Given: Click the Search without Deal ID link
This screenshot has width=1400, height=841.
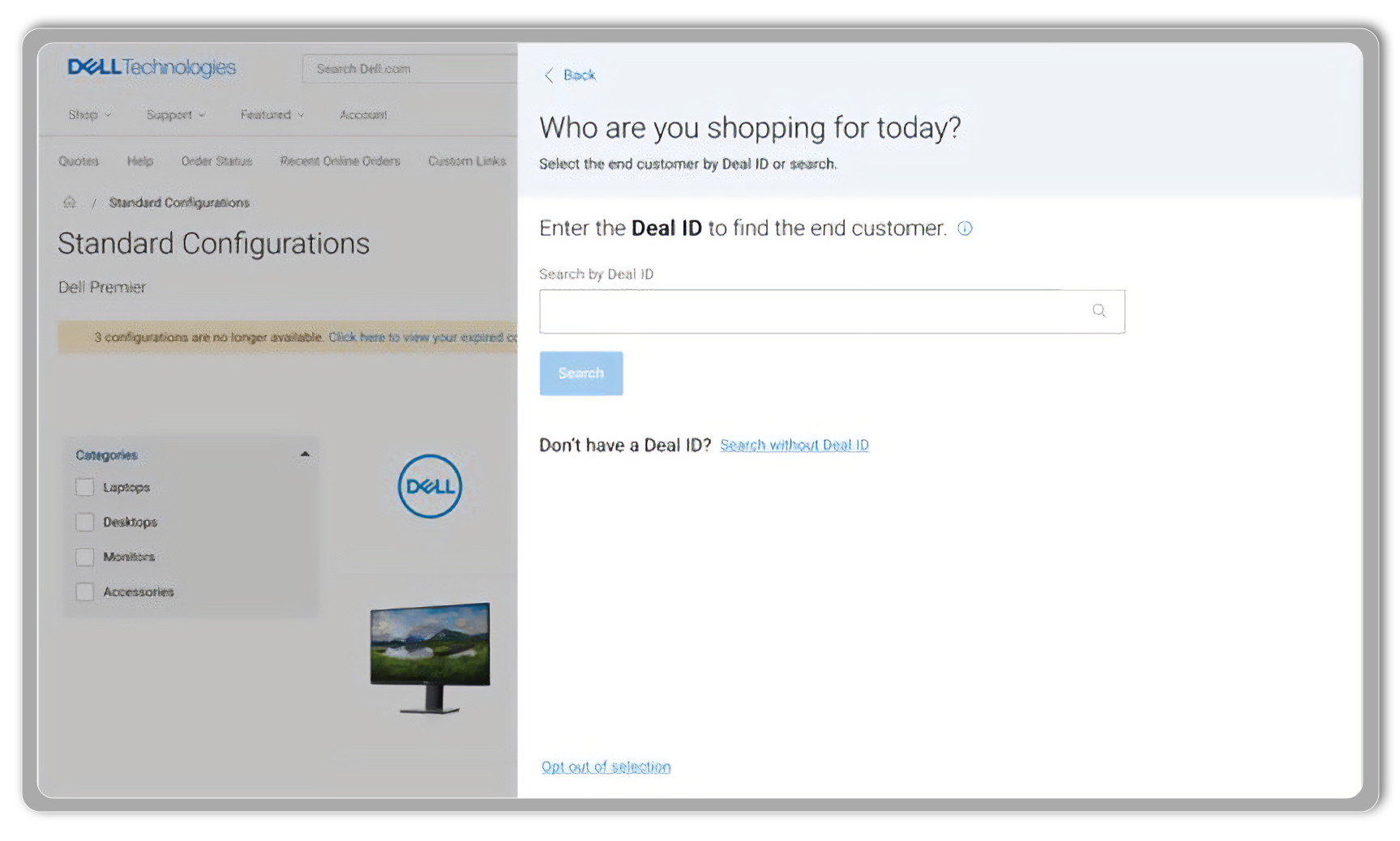Looking at the screenshot, I should [x=794, y=444].
